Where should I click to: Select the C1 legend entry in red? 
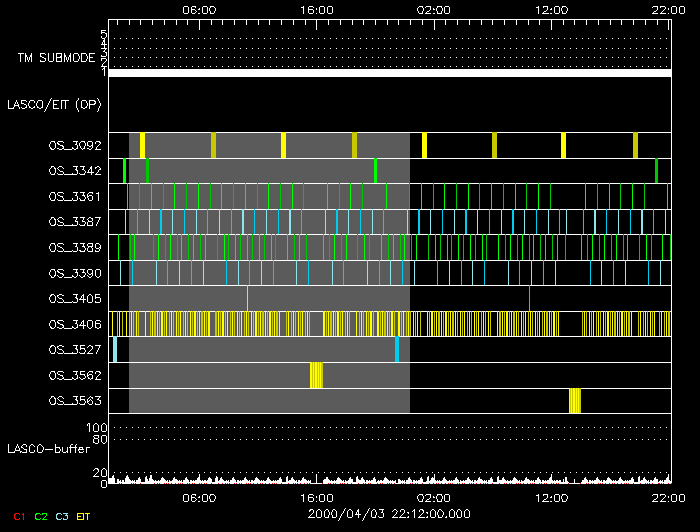(19, 516)
